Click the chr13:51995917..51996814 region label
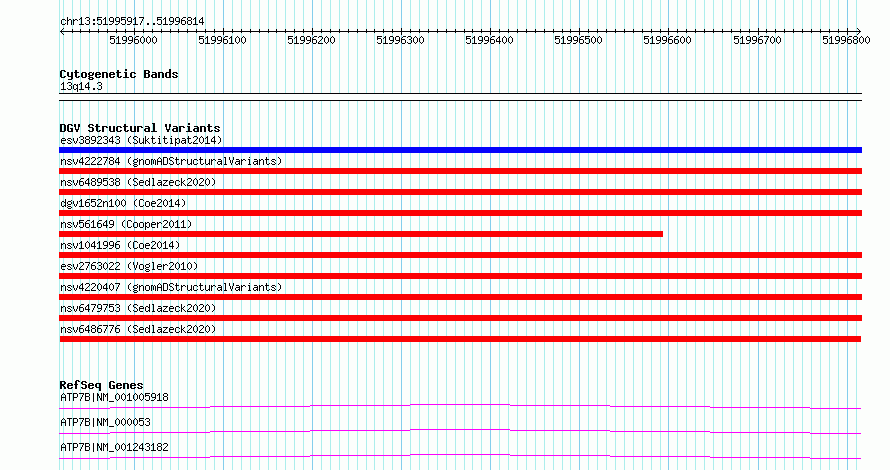The image size is (890, 470). click(132, 21)
